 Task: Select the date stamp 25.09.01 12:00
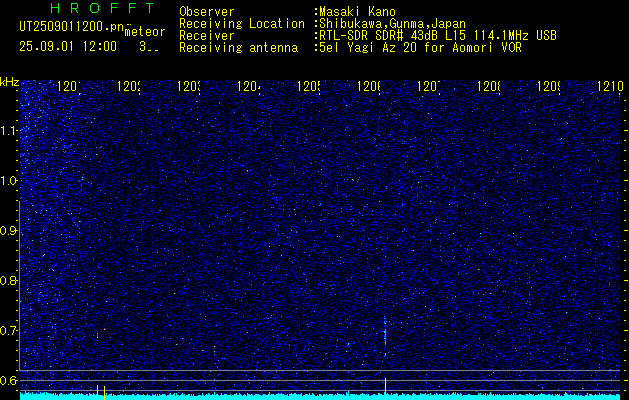pyautogui.click(x=68, y=47)
